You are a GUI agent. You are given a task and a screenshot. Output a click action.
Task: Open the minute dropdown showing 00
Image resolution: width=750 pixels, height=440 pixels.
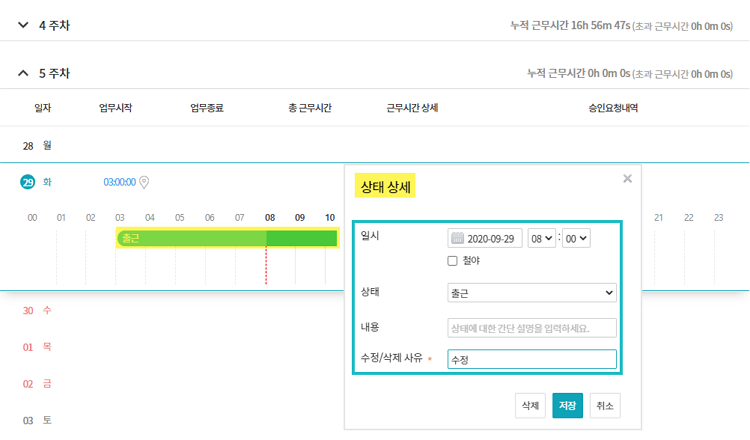point(576,238)
